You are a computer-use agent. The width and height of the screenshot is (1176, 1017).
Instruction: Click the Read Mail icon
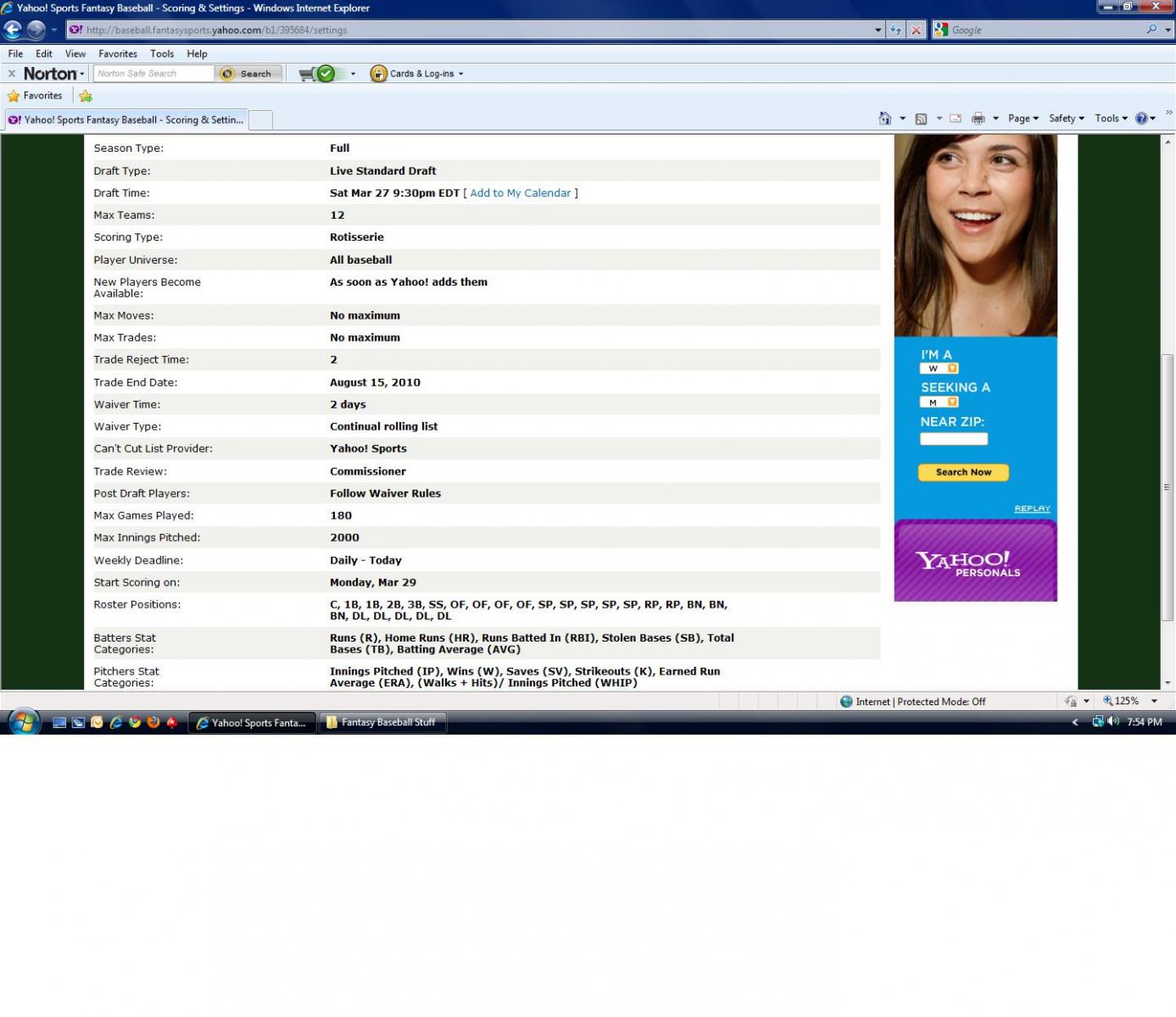pyautogui.click(x=956, y=119)
